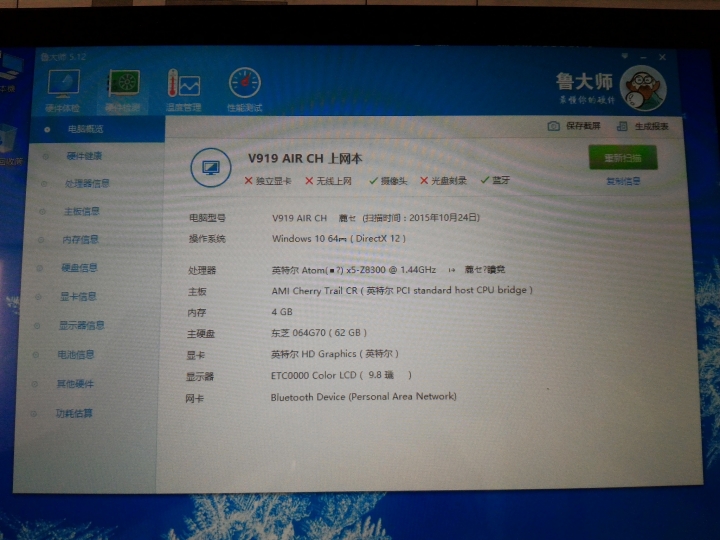Screen dimensions: 720x540
Task: Open 内存信息 sidebar item
Action: coord(80,239)
